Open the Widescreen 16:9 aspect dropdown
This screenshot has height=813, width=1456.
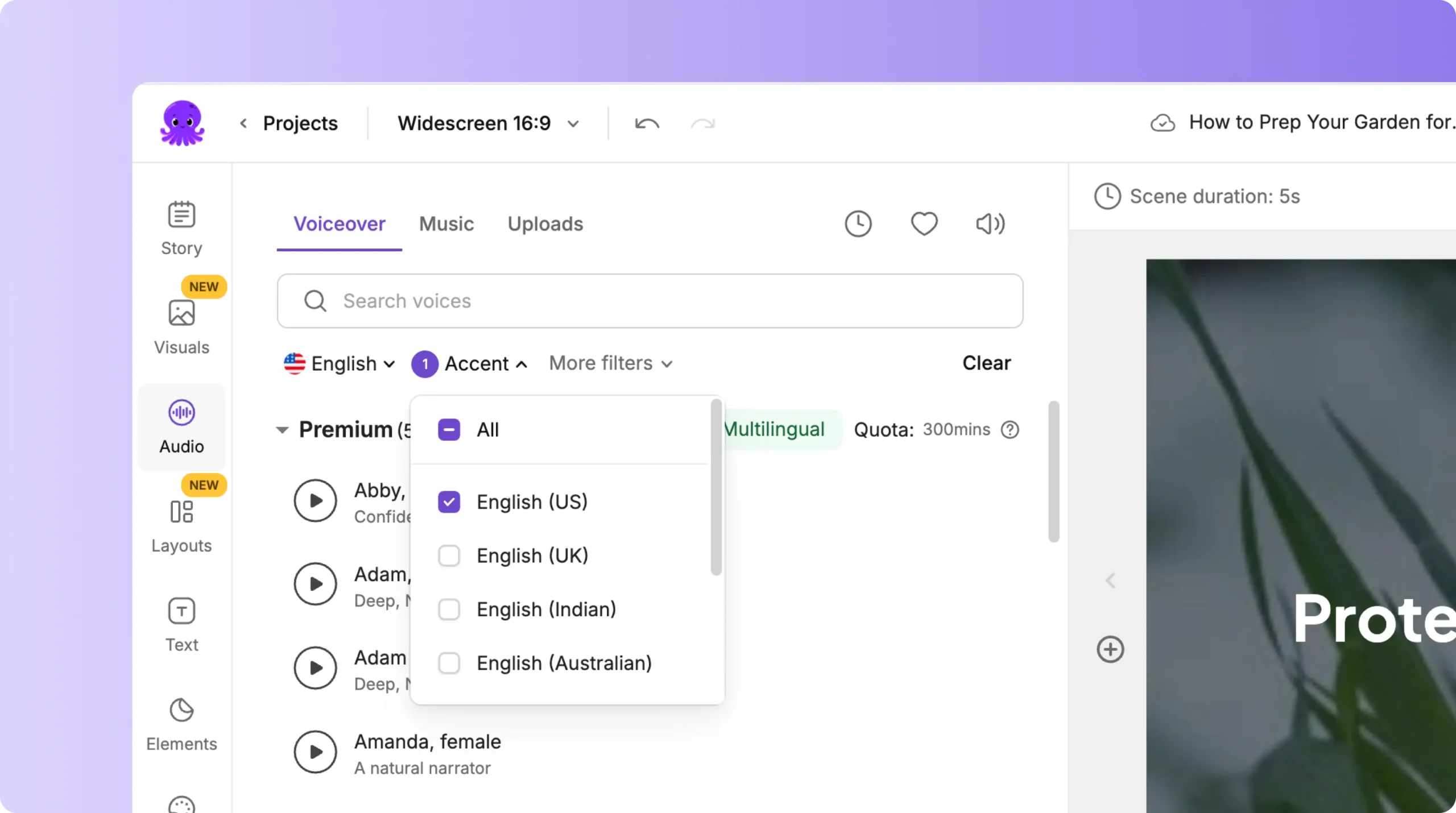pyautogui.click(x=487, y=123)
